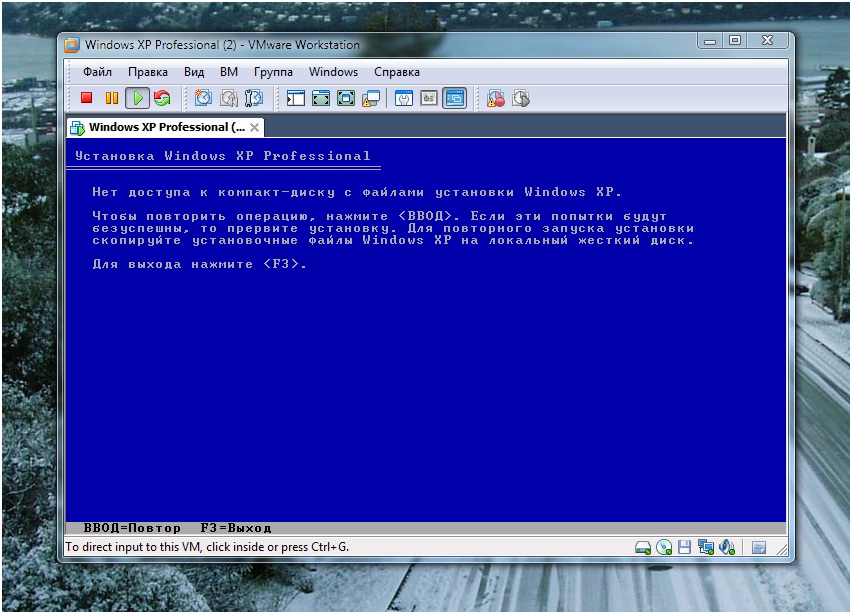Open the Правка menu
852x614 pixels.
(148, 72)
